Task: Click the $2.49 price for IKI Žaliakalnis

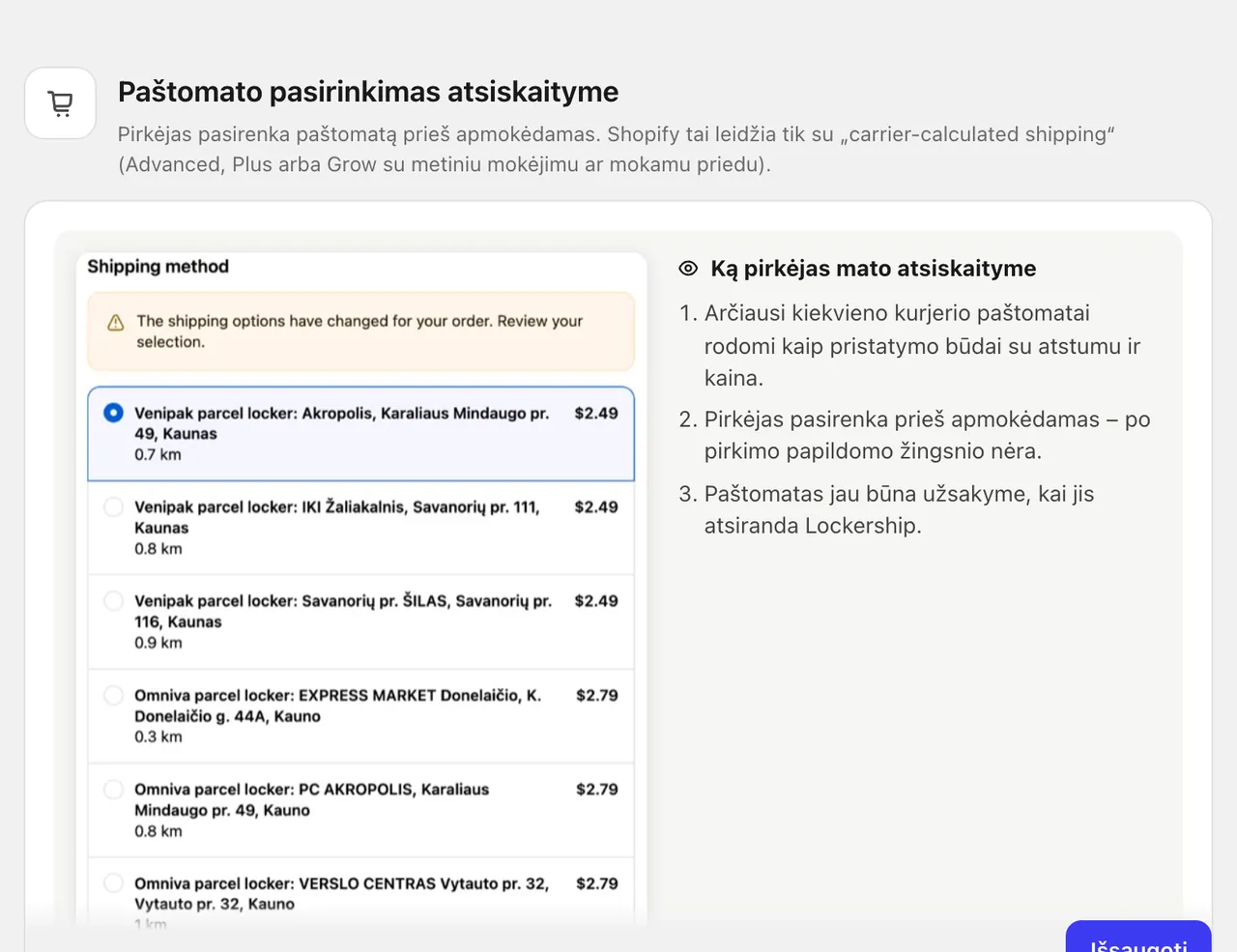Action: click(596, 507)
